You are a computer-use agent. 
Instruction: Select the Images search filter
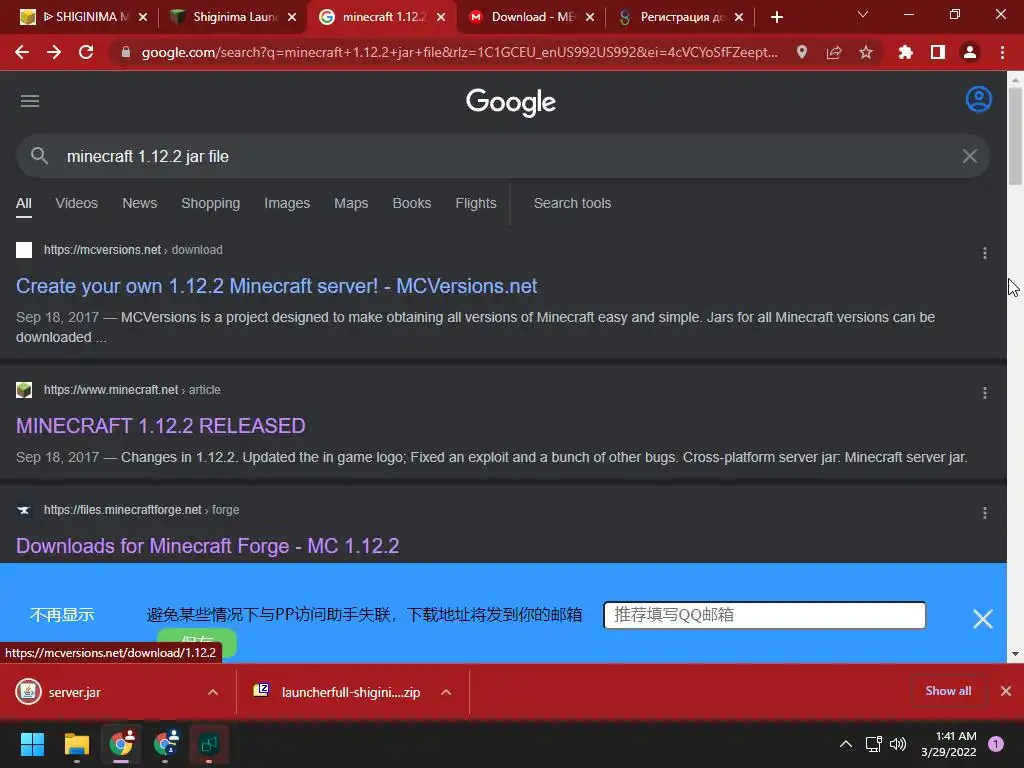287,203
